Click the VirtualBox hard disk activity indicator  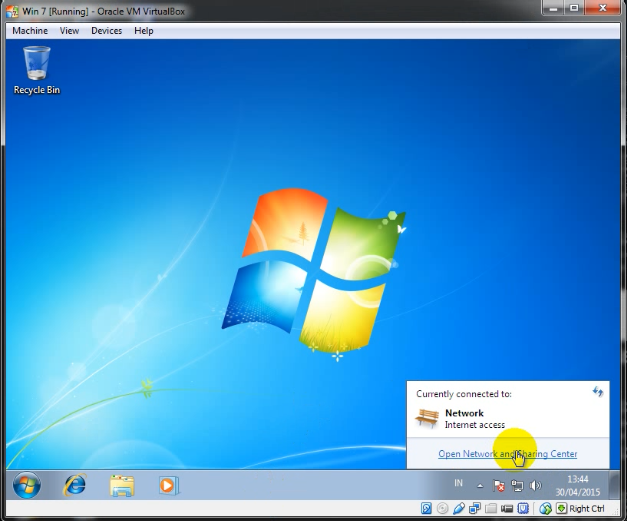426,509
